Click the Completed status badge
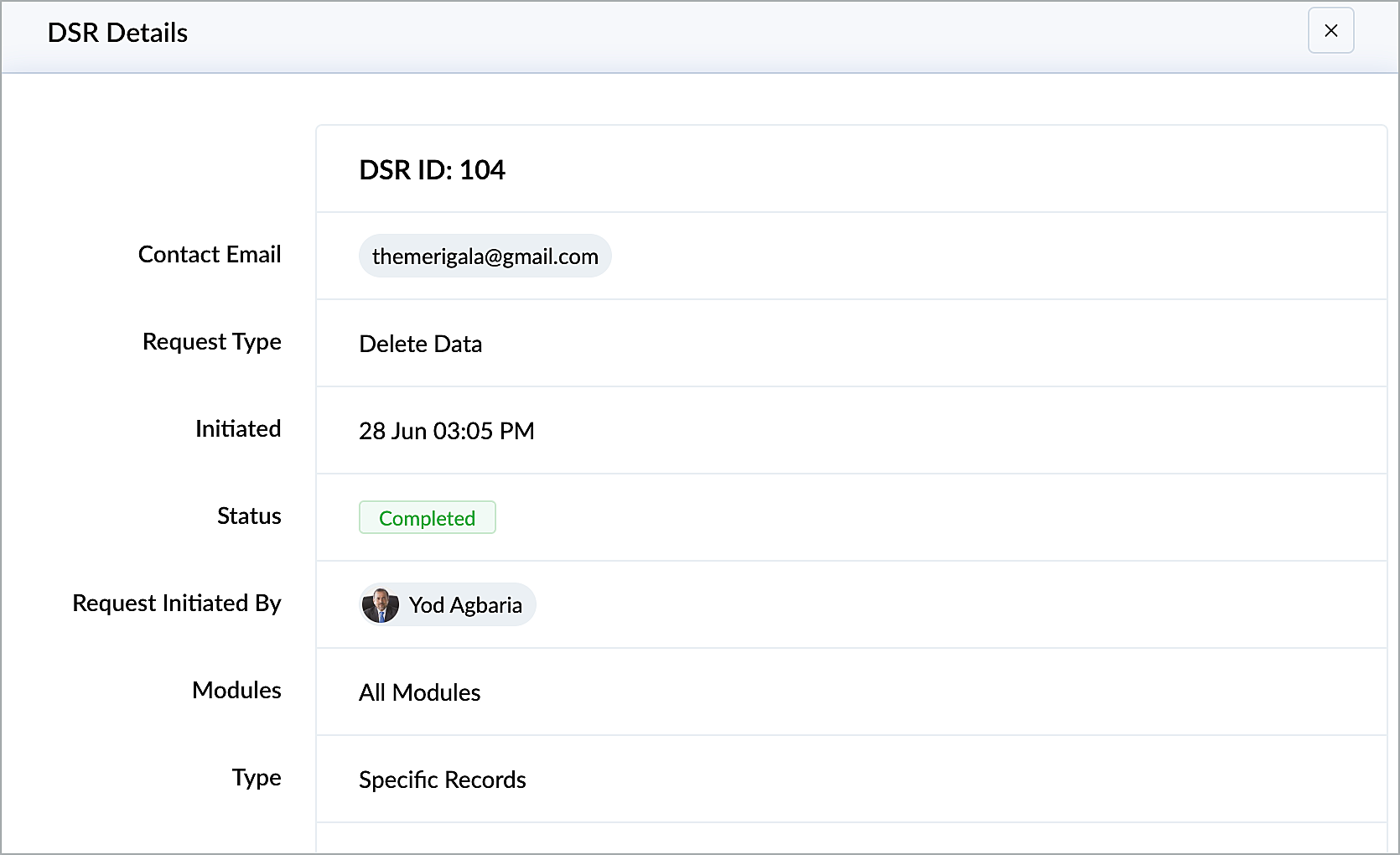Screen dimensions: 1400x855 tap(427, 517)
